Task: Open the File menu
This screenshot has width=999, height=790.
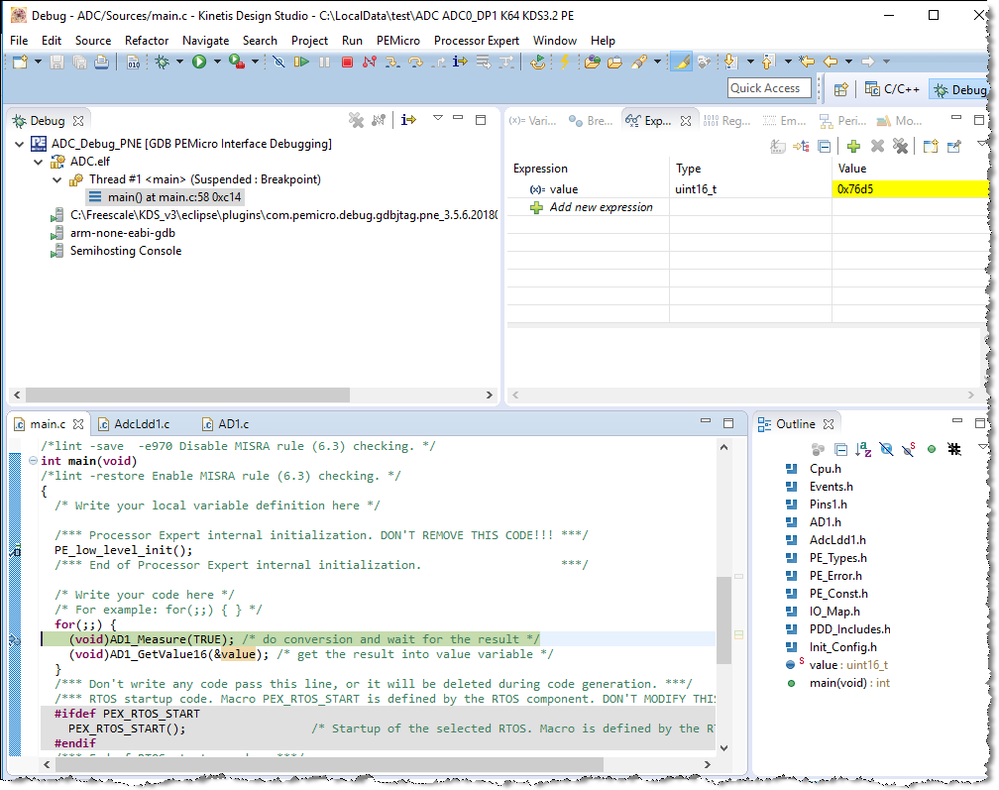Action: pos(19,41)
